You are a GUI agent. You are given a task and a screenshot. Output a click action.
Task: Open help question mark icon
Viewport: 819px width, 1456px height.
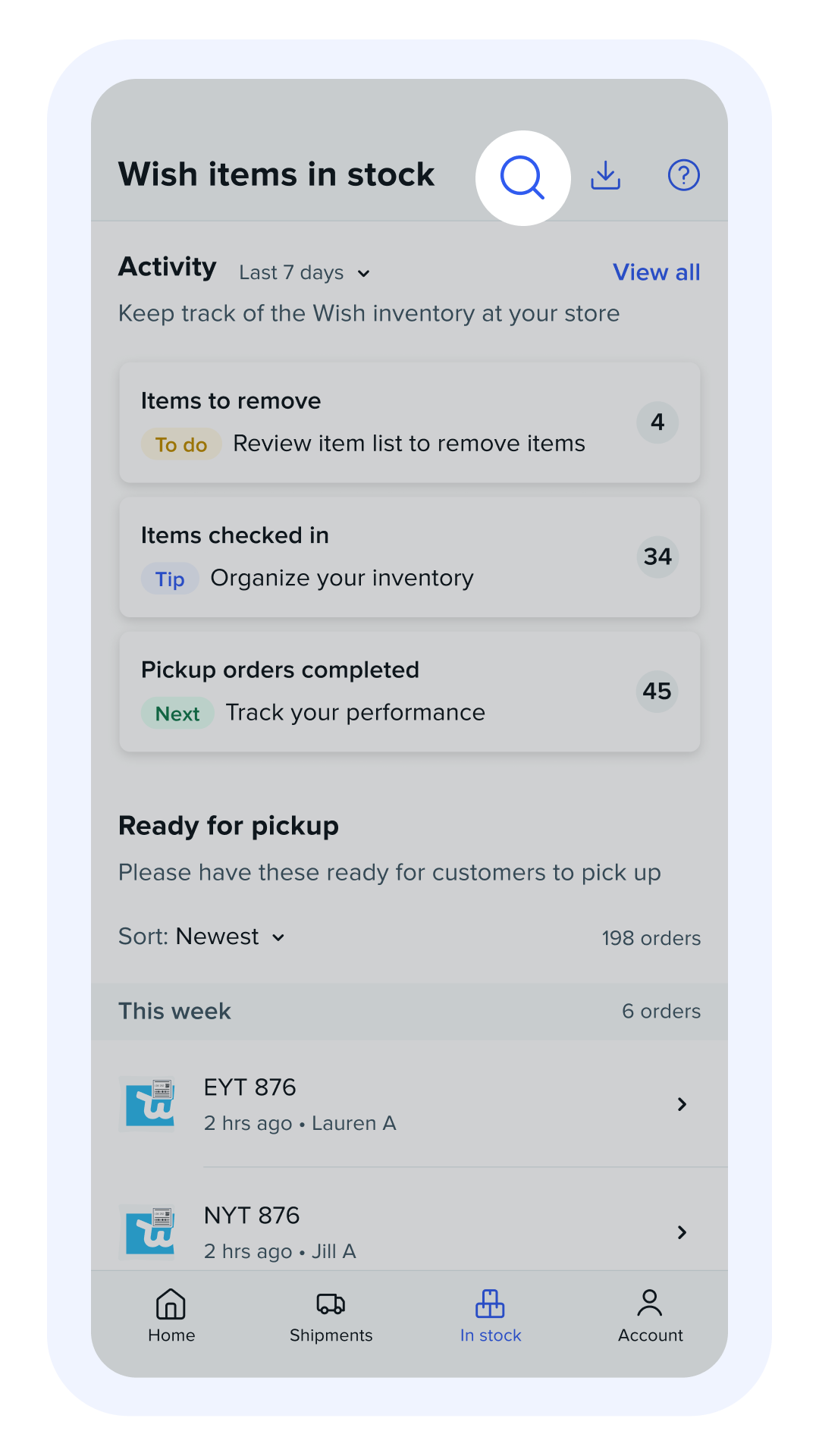point(683,175)
